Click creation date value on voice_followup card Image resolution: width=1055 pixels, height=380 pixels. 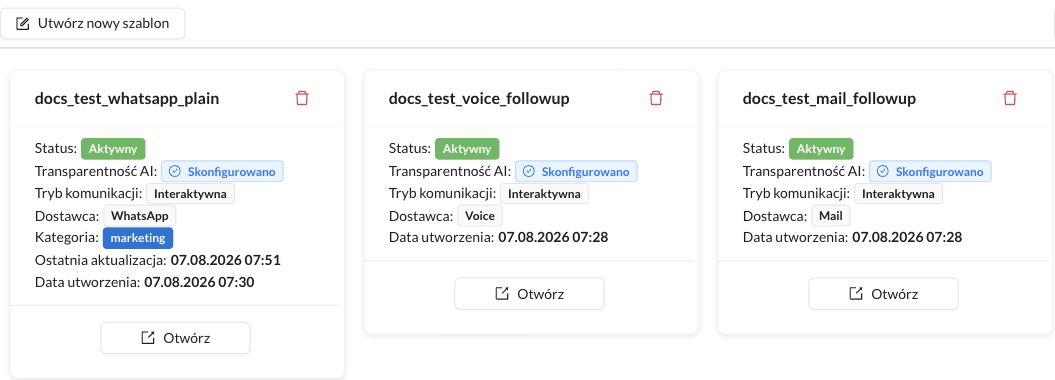coord(553,237)
